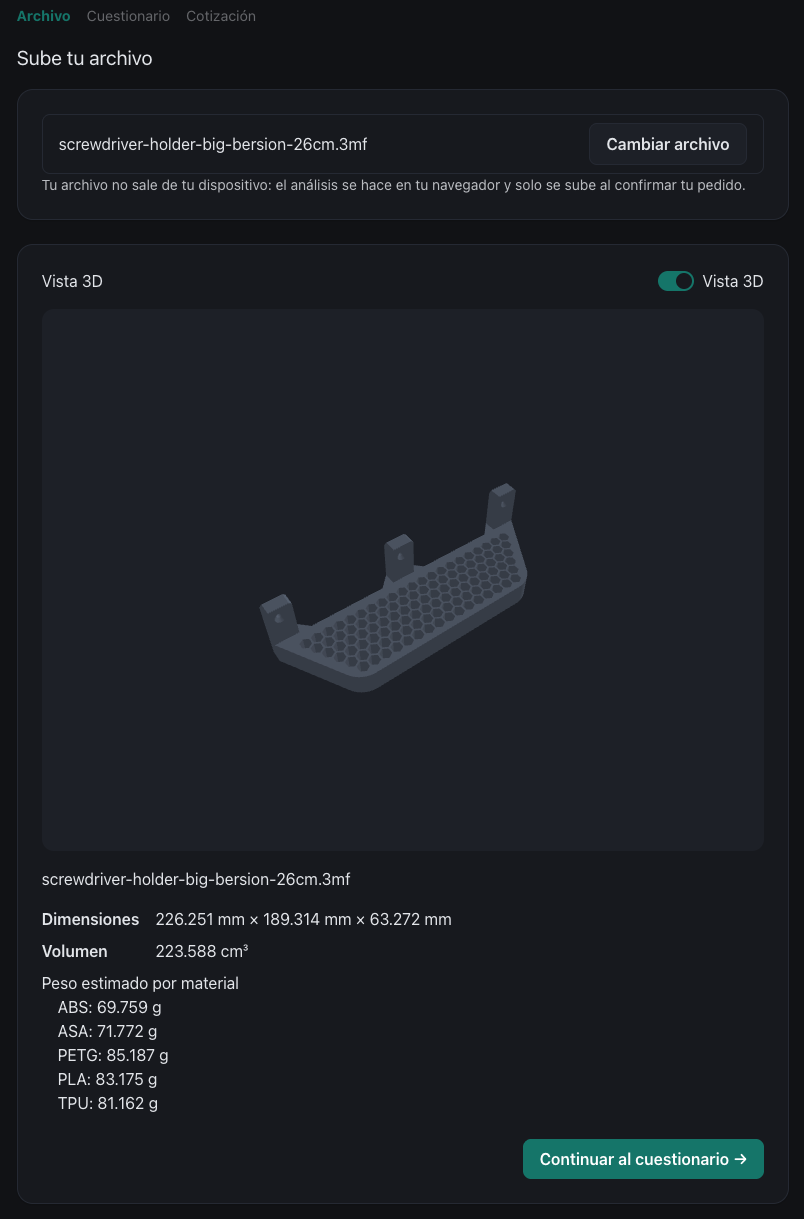
Task: Continue to the questionnaire with Continuar al cuestionario
Action: tap(643, 1159)
